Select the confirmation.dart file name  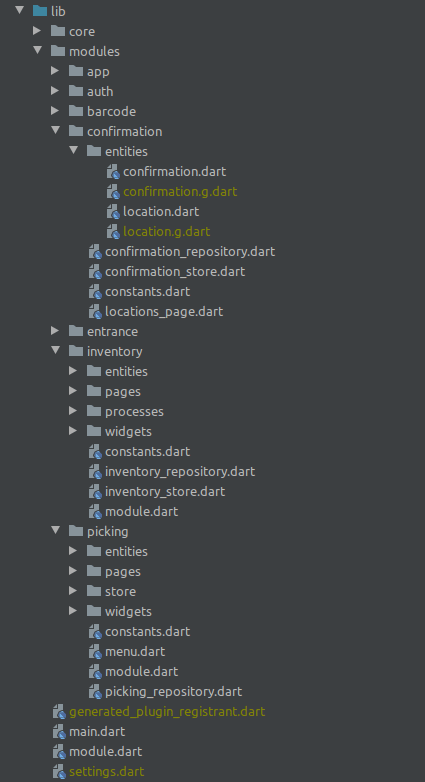click(175, 171)
